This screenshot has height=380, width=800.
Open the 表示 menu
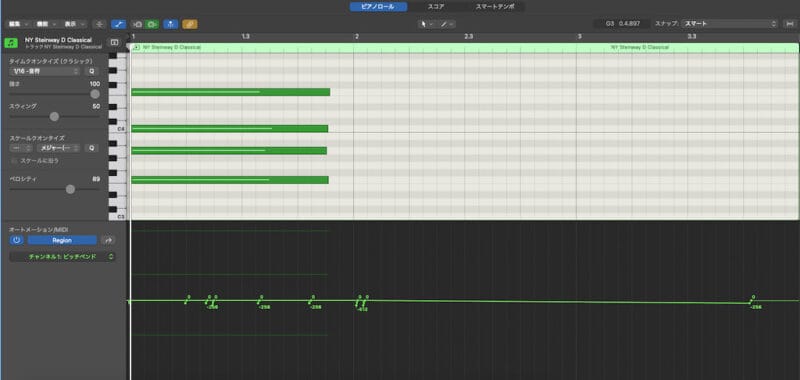coord(74,24)
